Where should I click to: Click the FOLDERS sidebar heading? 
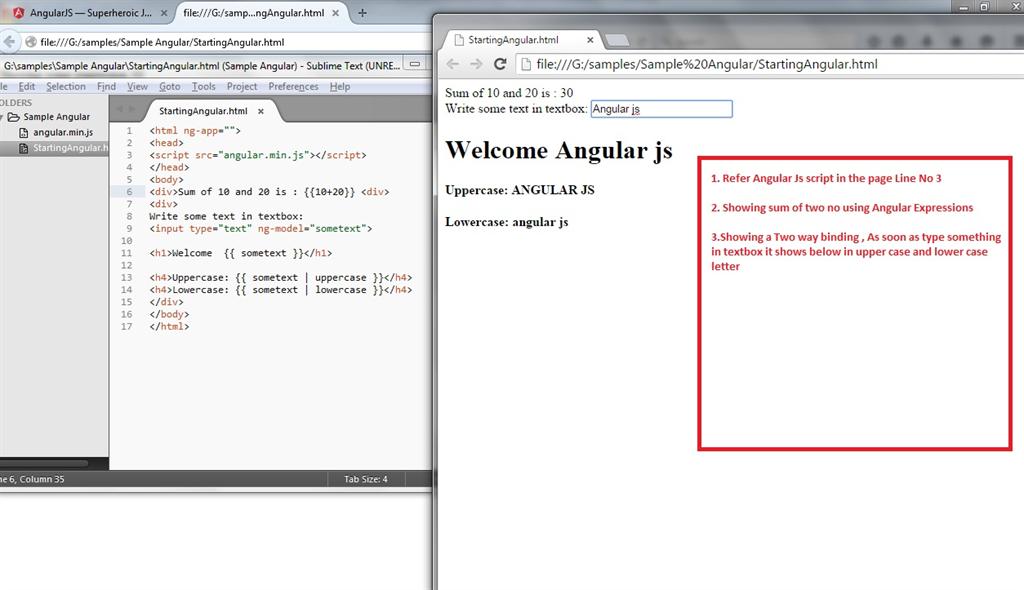16,103
